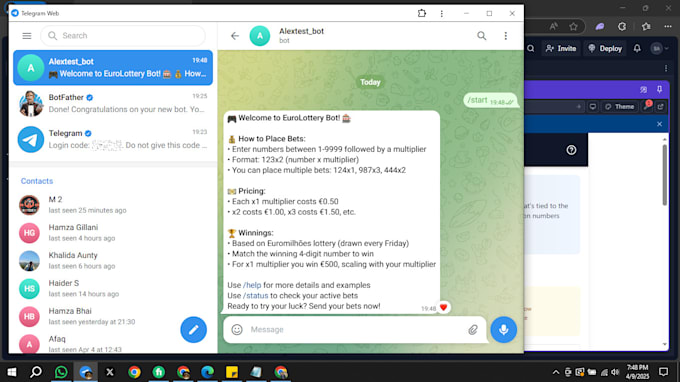Select contact Hamza Gillani
The width and height of the screenshot is (680, 382).
point(113,232)
